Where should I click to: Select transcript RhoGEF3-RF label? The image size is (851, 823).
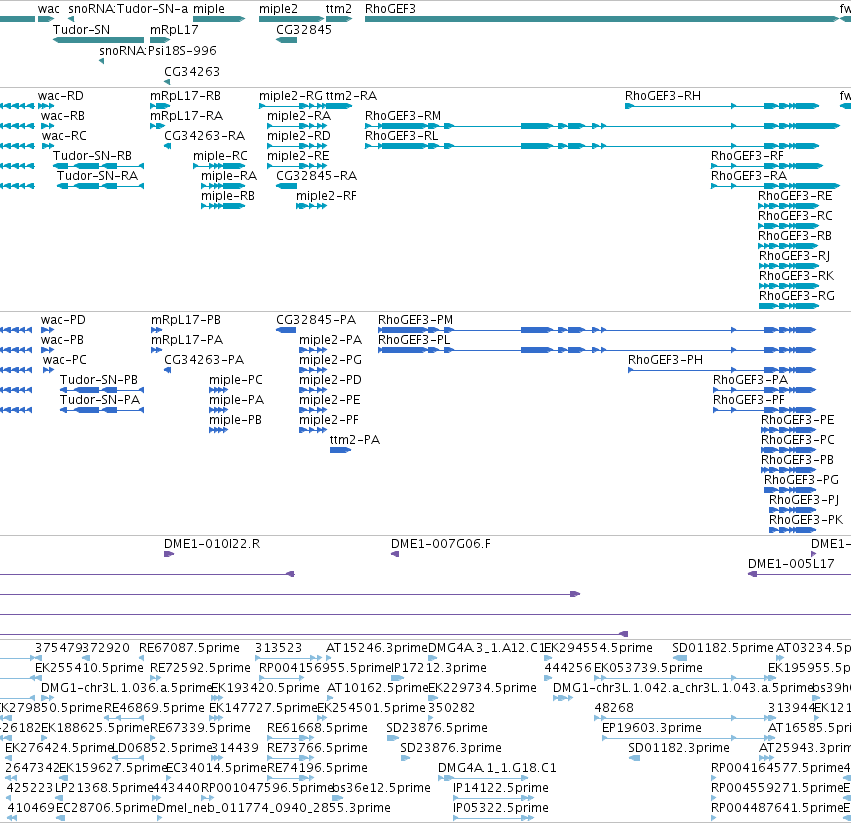point(747,156)
